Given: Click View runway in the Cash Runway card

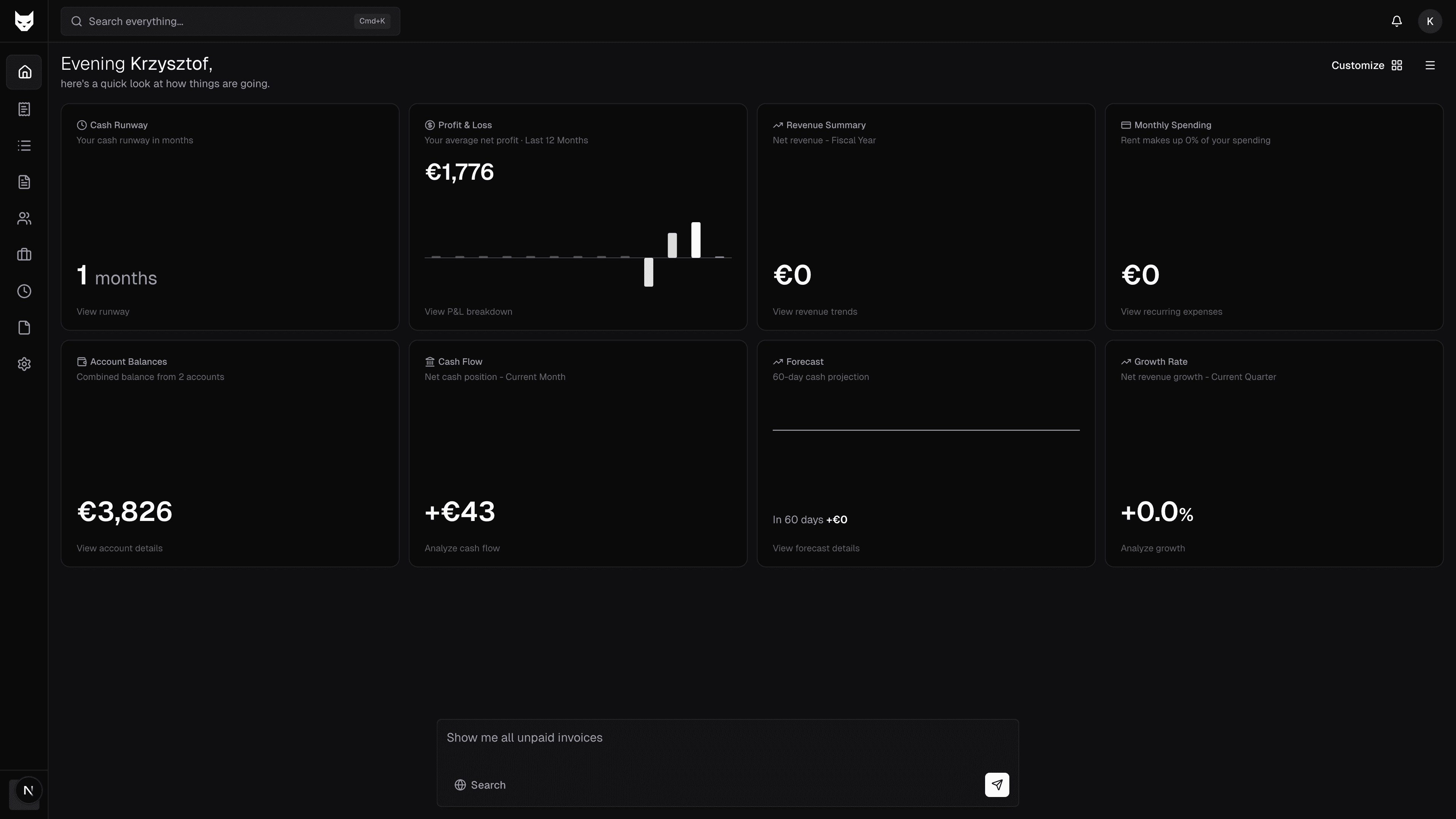Looking at the screenshot, I should pyautogui.click(x=102, y=311).
